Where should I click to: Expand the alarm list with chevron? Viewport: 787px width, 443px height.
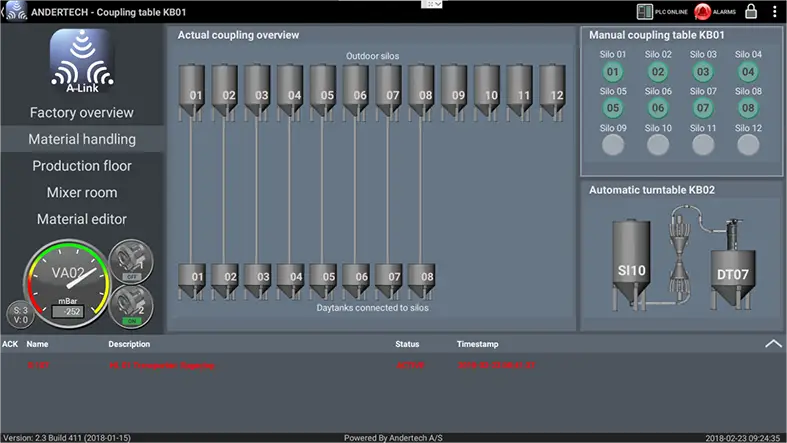(772, 343)
